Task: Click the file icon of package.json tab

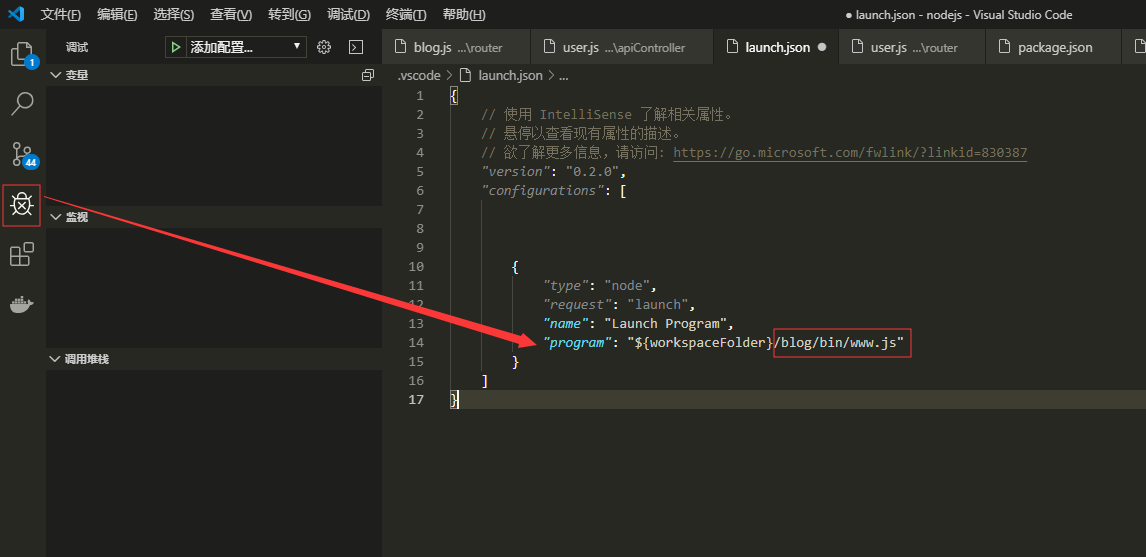Action: pyautogui.click(x=1004, y=48)
